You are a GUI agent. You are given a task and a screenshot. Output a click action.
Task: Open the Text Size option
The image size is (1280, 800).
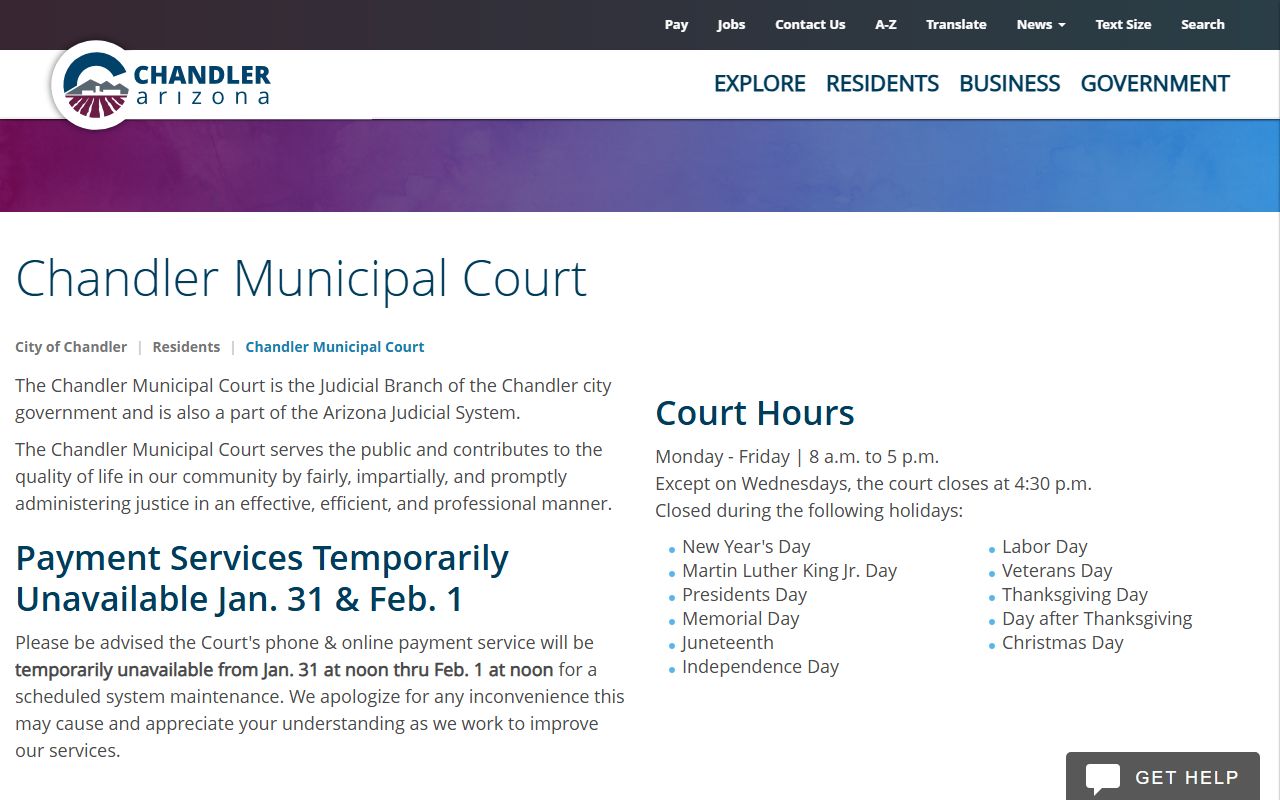click(x=1123, y=24)
